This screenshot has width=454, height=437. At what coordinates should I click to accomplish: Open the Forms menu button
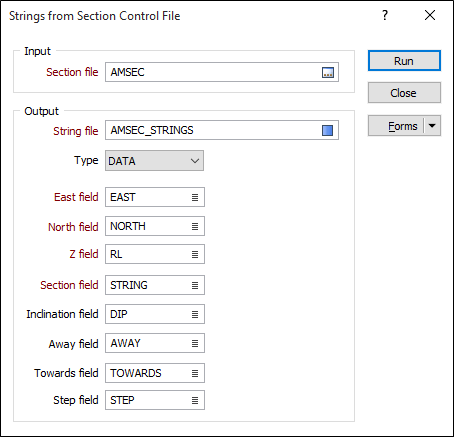coord(396,126)
